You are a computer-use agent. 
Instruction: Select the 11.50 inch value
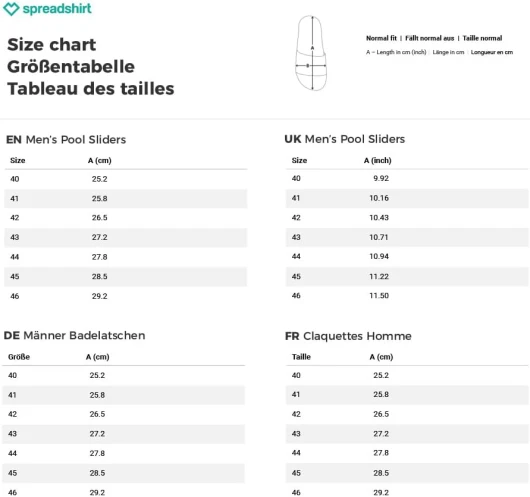tap(379, 295)
